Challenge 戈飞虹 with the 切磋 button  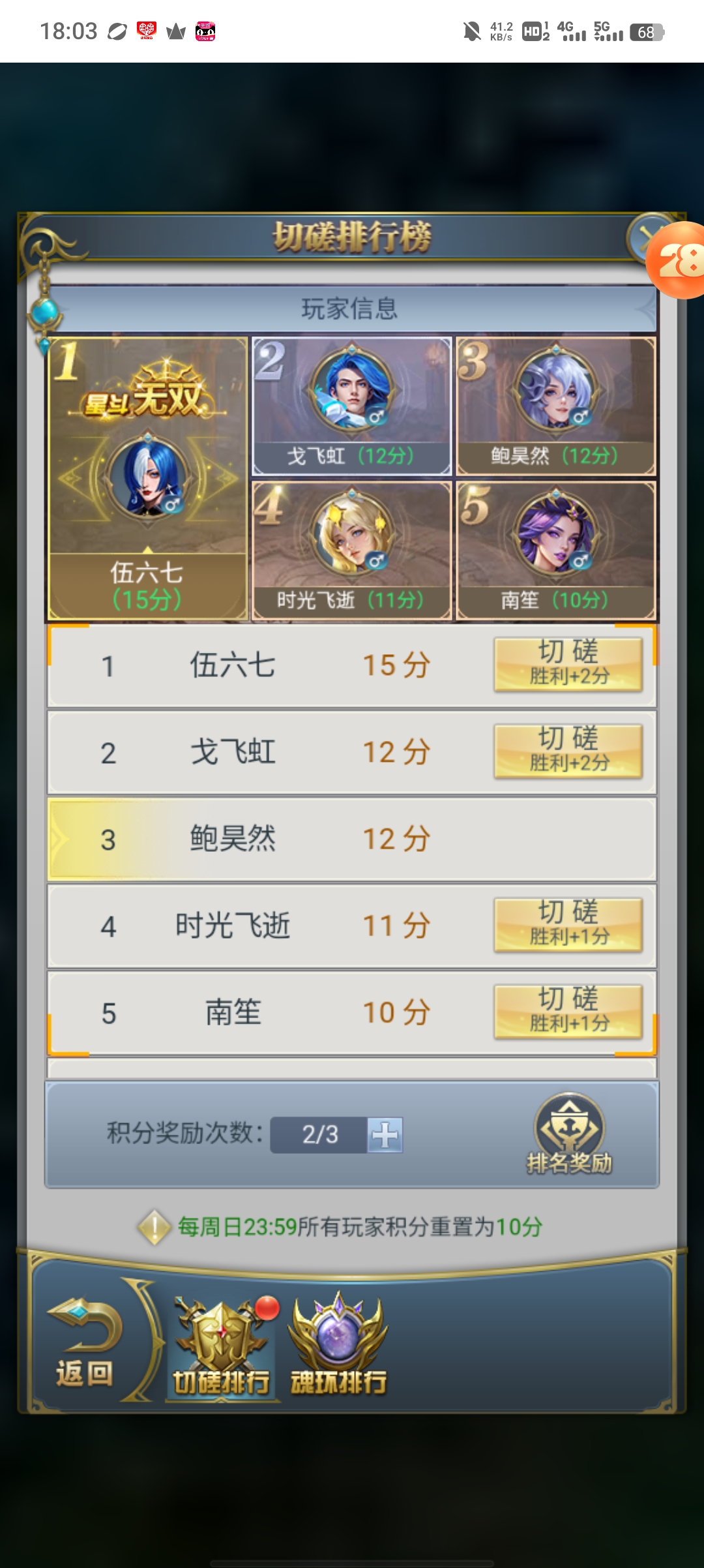pyautogui.click(x=568, y=751)
